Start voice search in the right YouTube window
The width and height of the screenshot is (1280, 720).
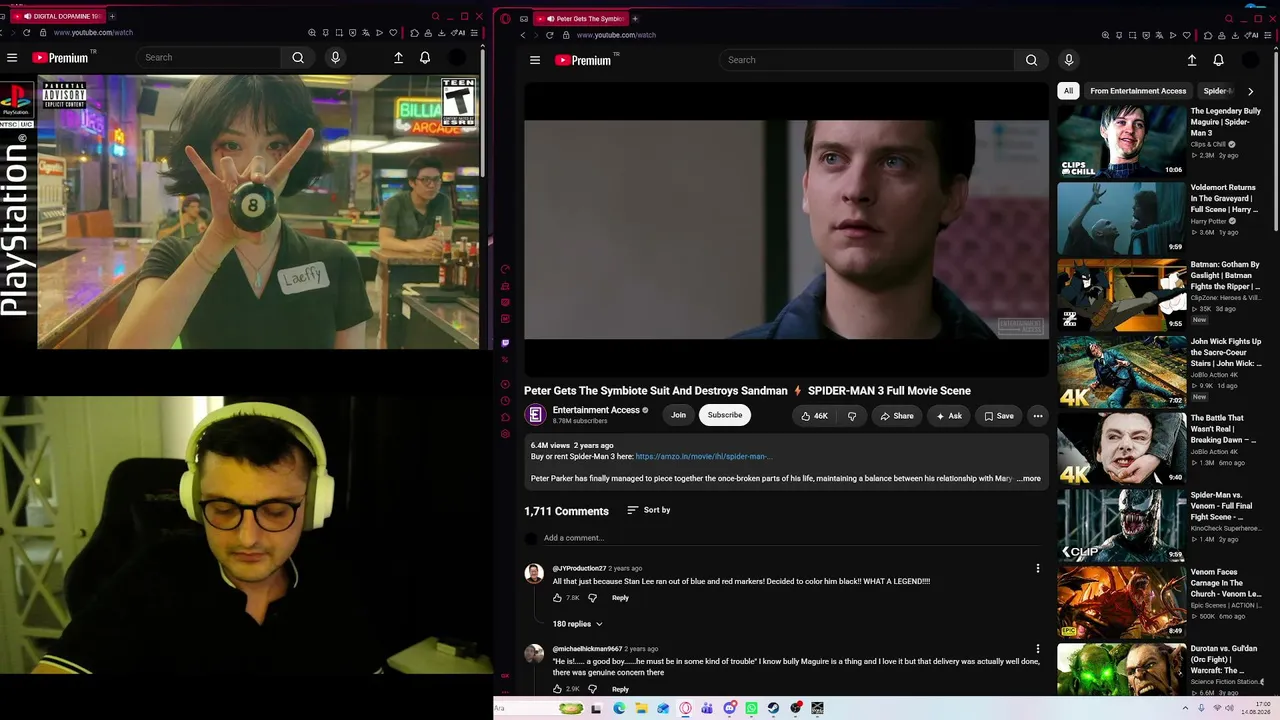(x=1069, y=60)
